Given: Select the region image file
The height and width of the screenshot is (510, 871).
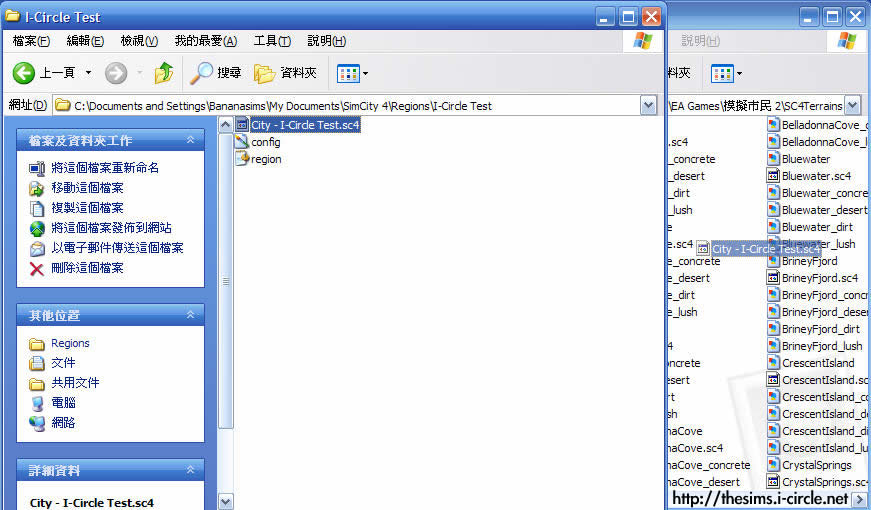Looking at the screenshot, I should [265, 159].
